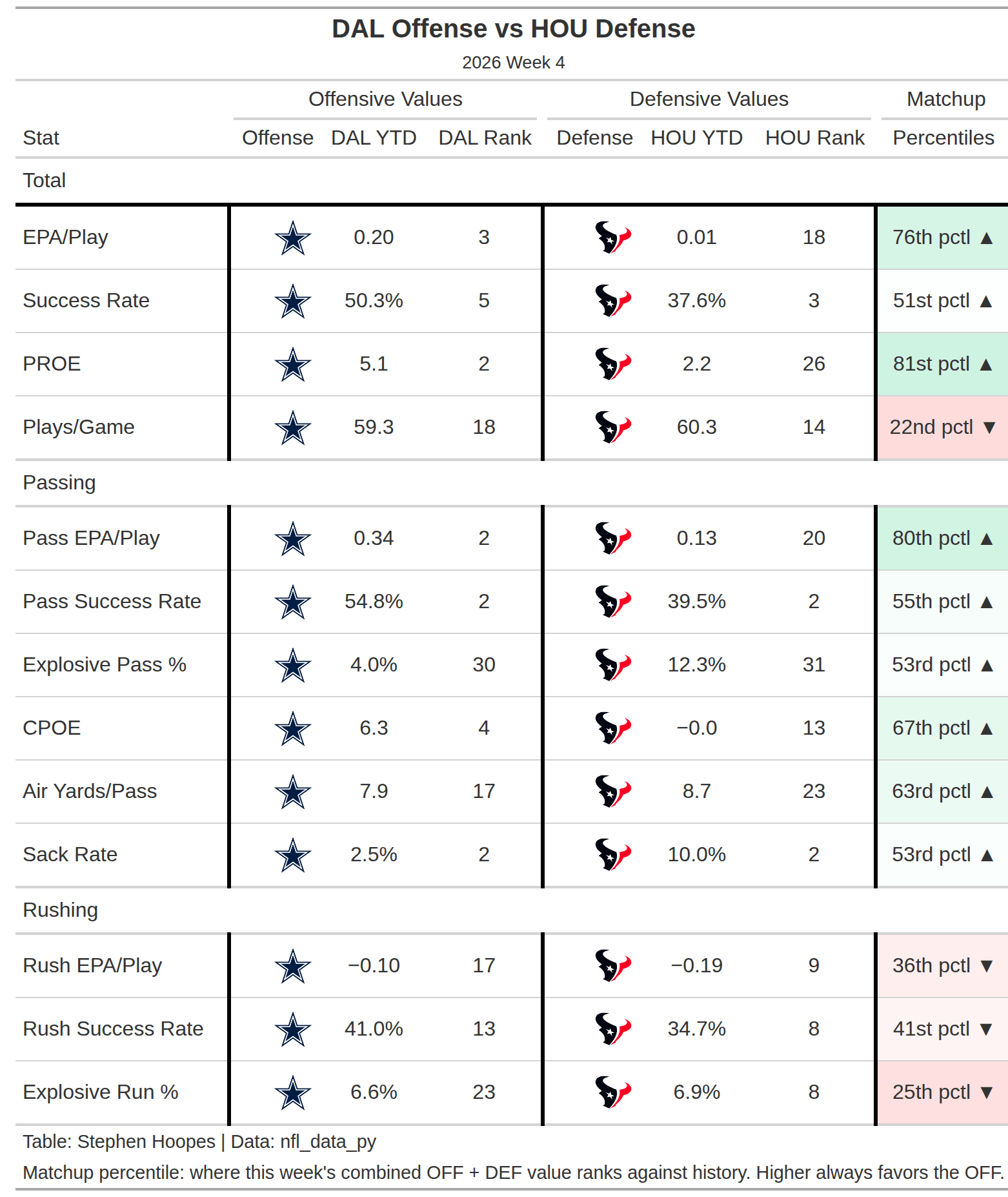This screenshot has height=1197, width=1008.
Task: Click the Explosive Pass % stat label
Action: click(x=105, y=665)
